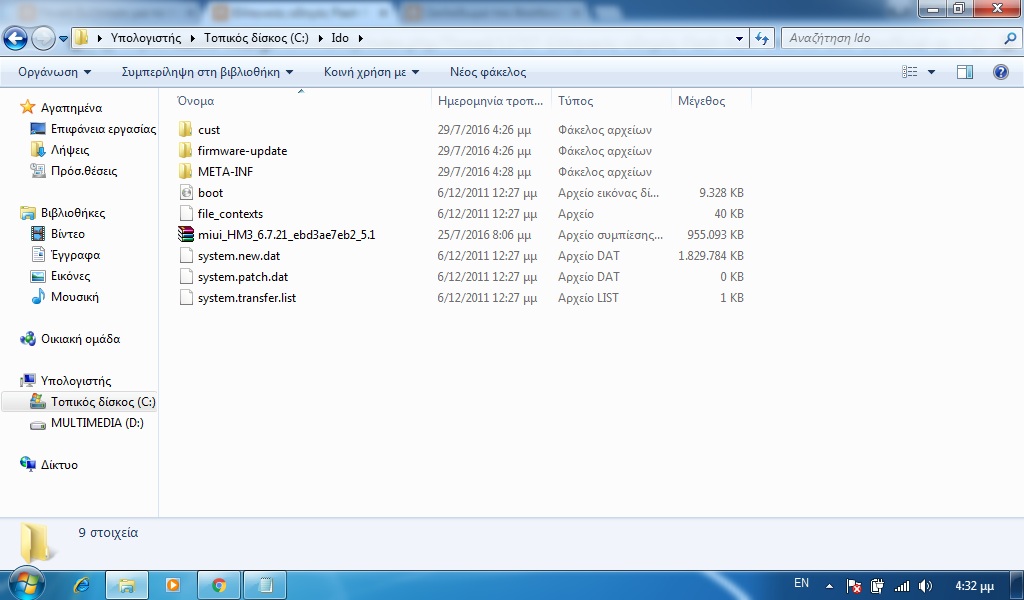This screenshot has height=600, width=1024.
Task: Click the file name 'miui_HM3_6.7.21_ebd3ae7eb2_5.1'
Action: (287, 234)
